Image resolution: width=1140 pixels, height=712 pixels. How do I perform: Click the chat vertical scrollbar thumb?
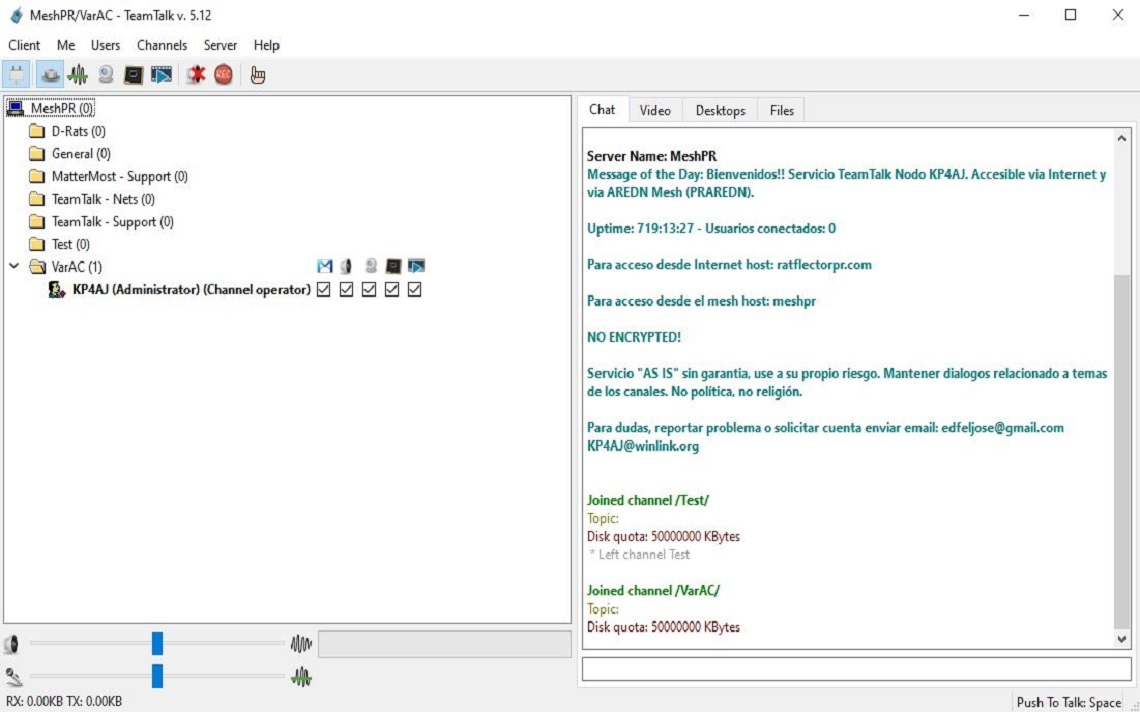click(1122, 452)
